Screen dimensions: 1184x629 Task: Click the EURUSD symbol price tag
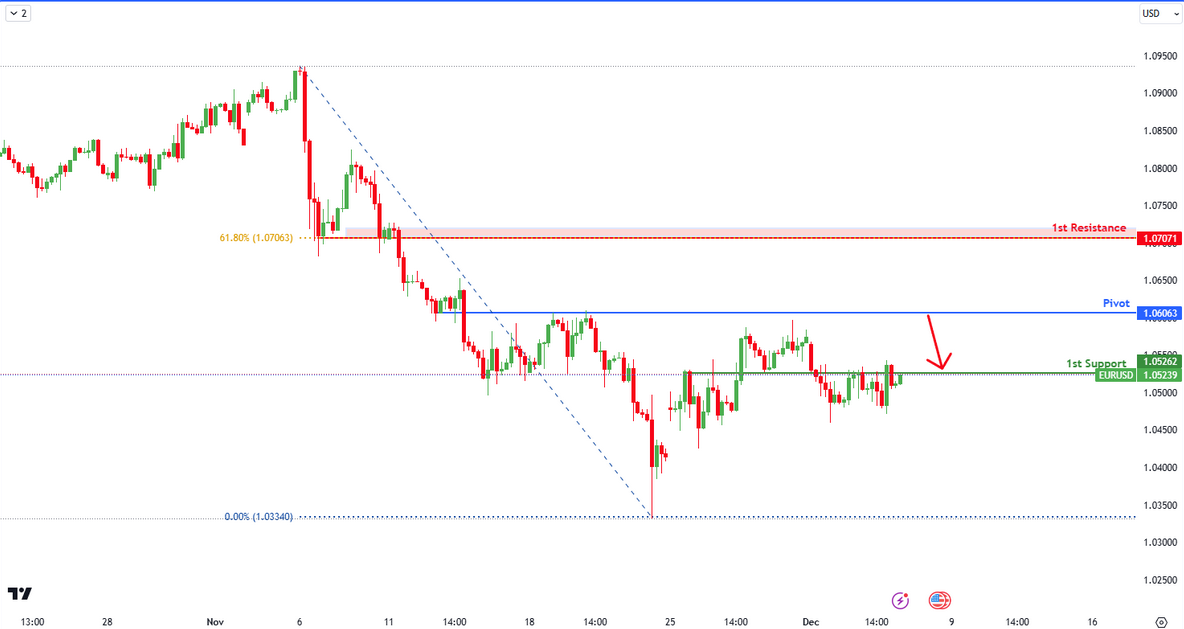point(1115,375)
